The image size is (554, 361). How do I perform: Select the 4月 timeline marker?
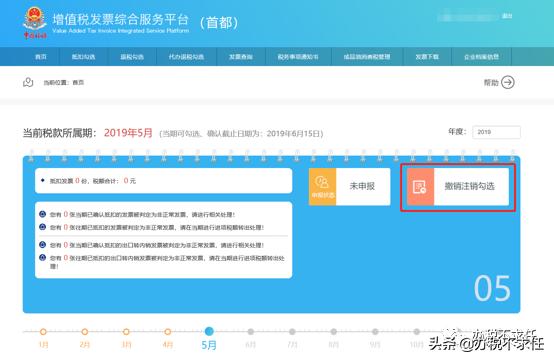[167, 332]
